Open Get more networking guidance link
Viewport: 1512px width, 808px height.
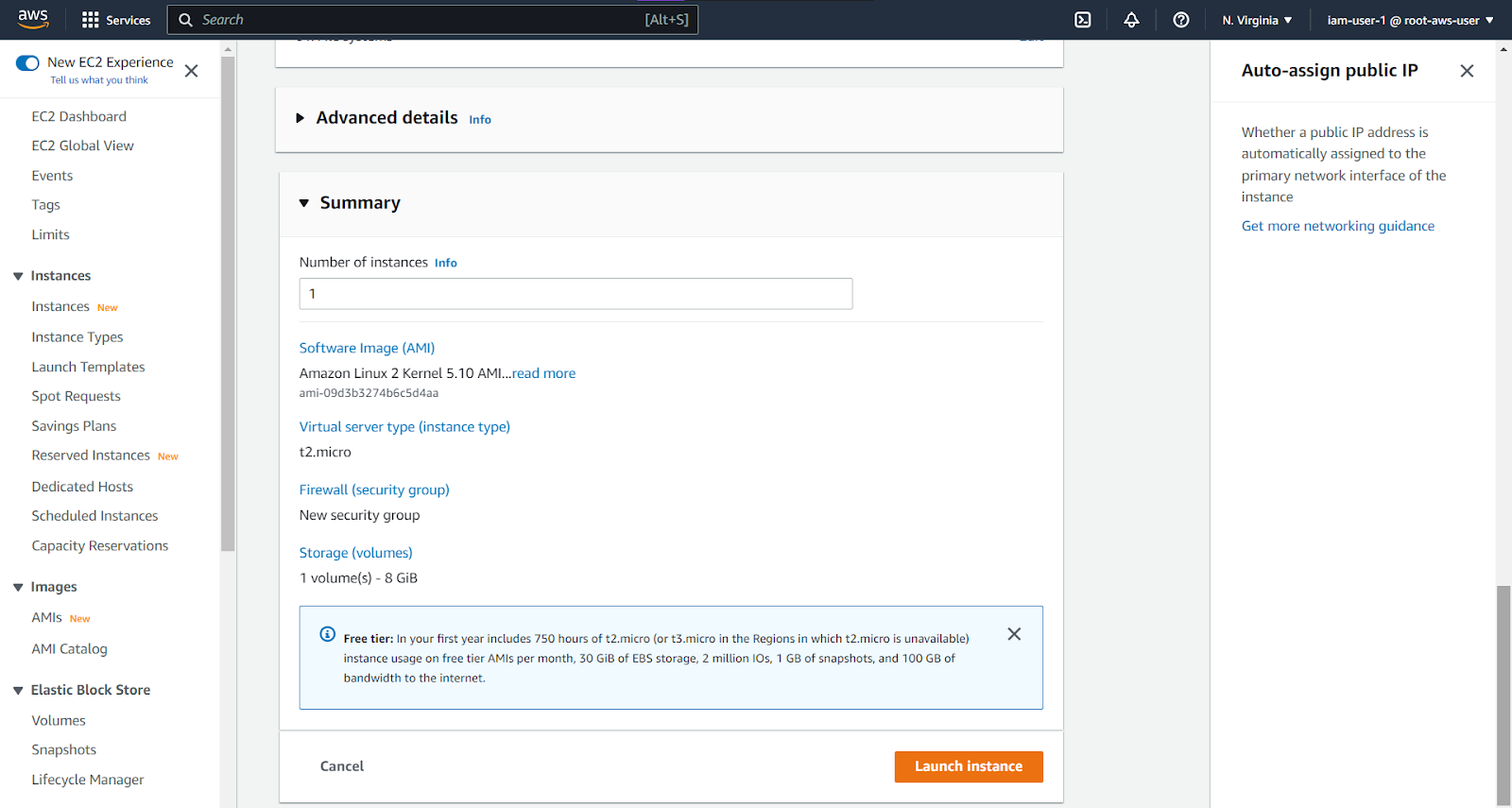click(1338, 226)
